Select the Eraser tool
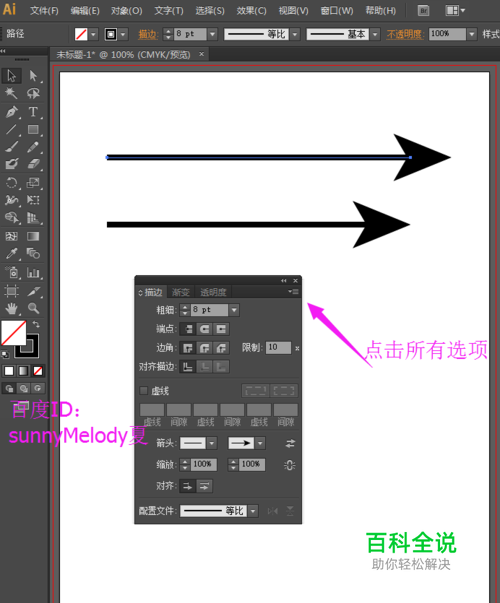Viewport: 500px width, 603px height. [33, 164]
